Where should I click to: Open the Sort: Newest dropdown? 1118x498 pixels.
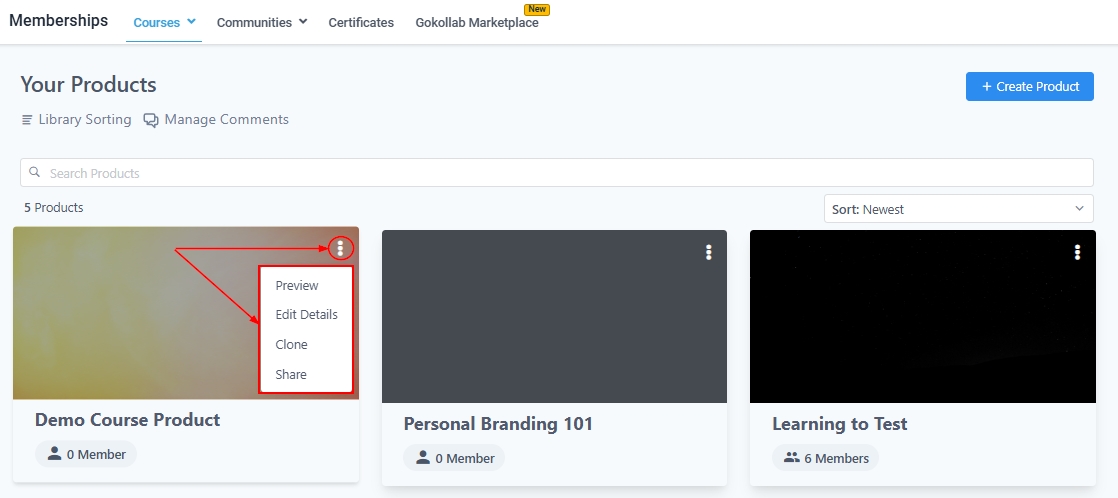(957, 209)
